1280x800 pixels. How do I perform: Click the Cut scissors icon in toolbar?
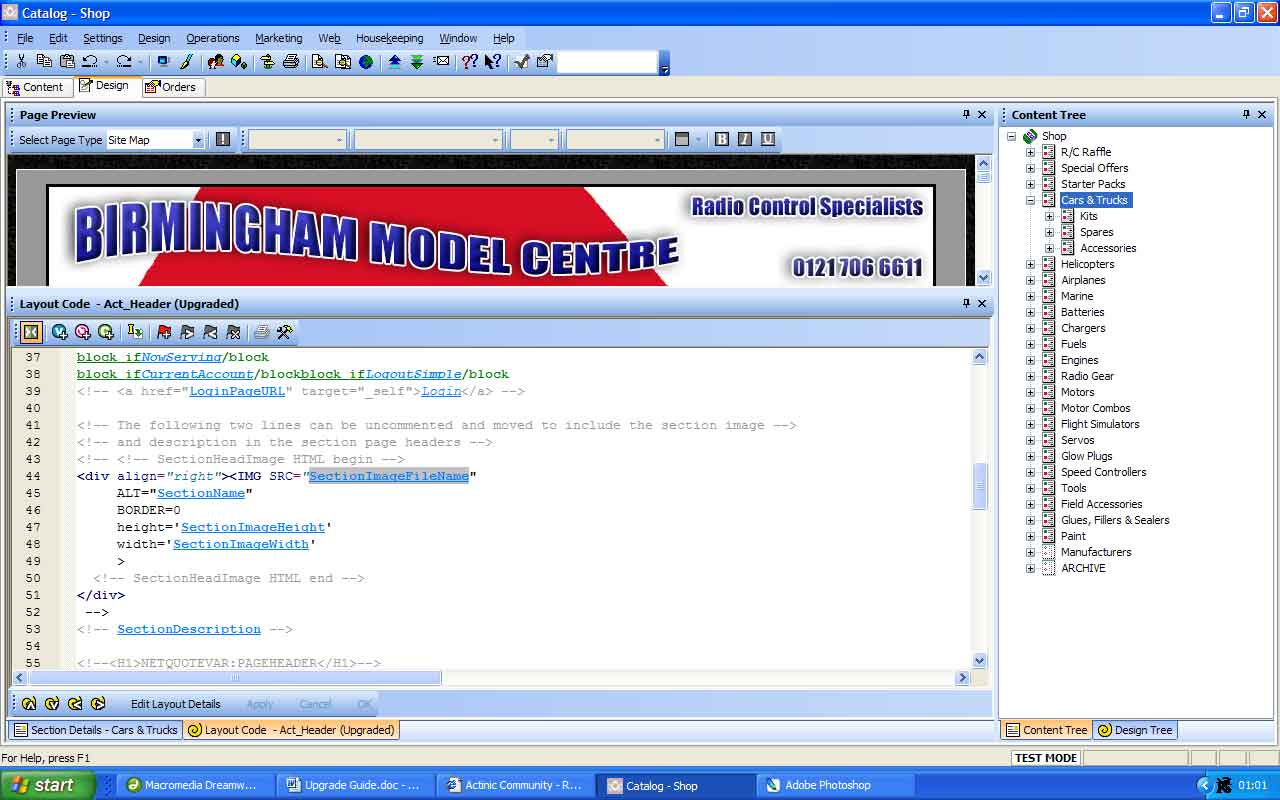pyautogui.click(x=21, y=62)
